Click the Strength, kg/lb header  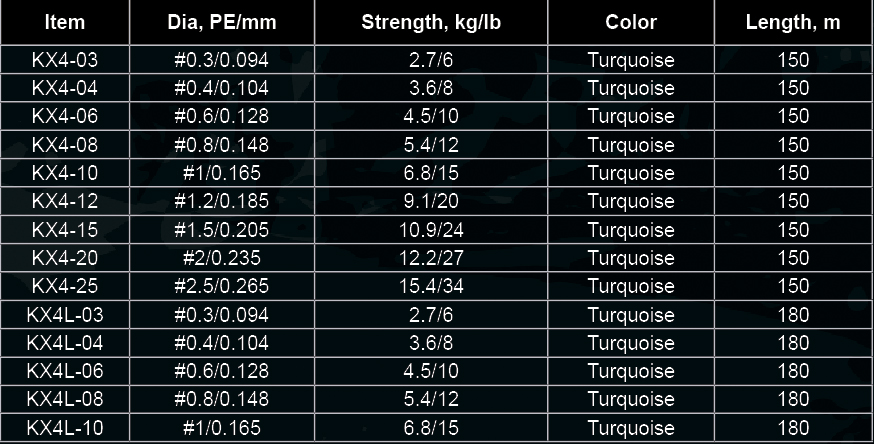click(431, 22)
